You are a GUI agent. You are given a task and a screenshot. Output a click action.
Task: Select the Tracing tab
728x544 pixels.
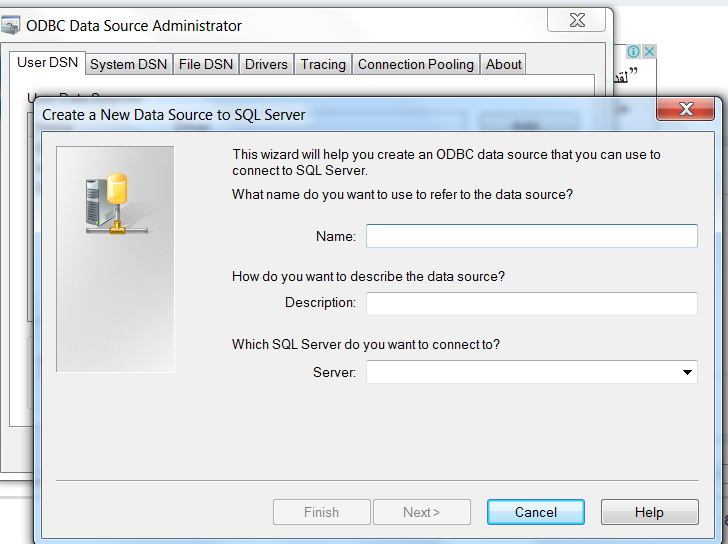tap(323, 64)
